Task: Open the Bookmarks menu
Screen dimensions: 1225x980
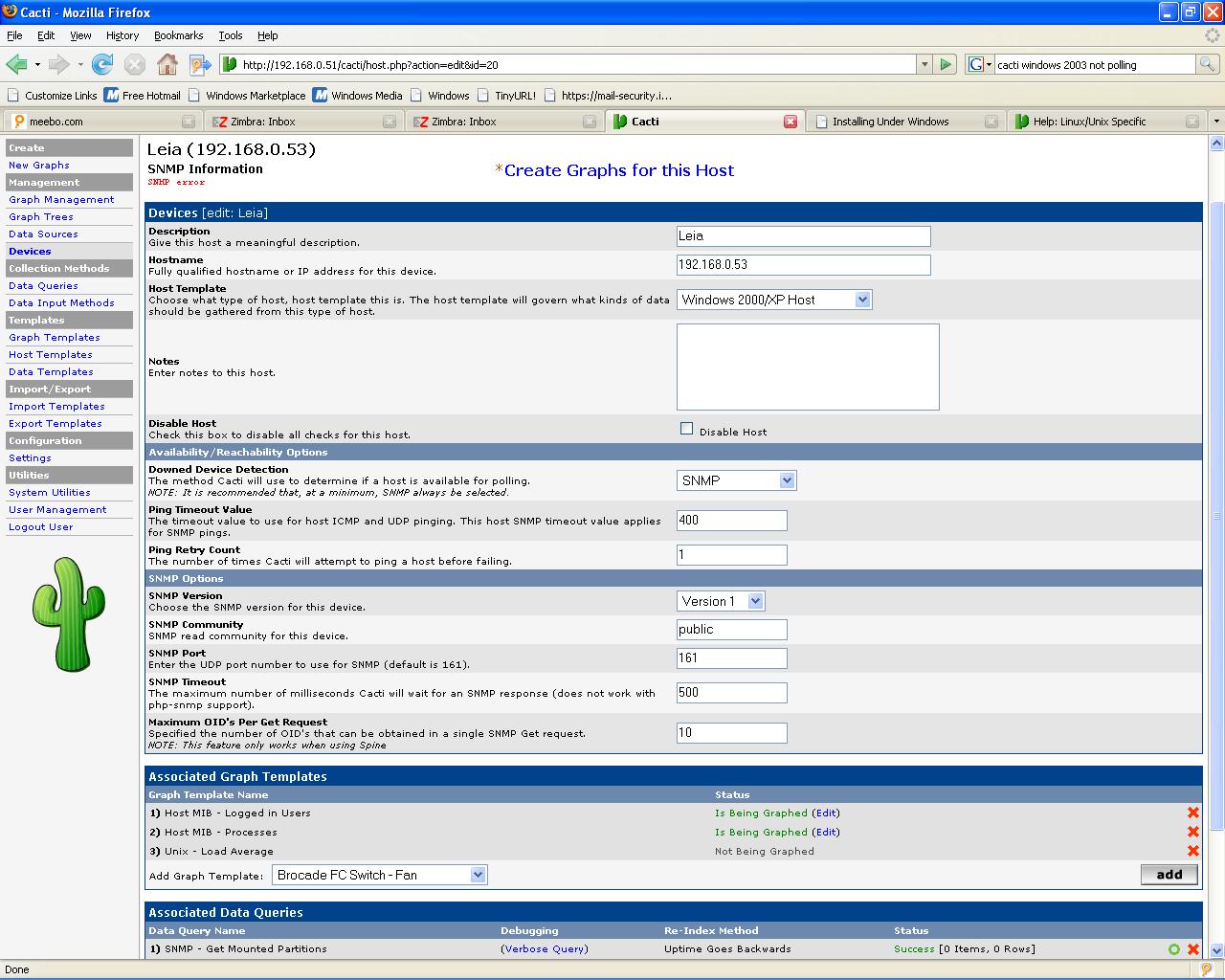Action: pyautogui.click(x=178, y=35)
